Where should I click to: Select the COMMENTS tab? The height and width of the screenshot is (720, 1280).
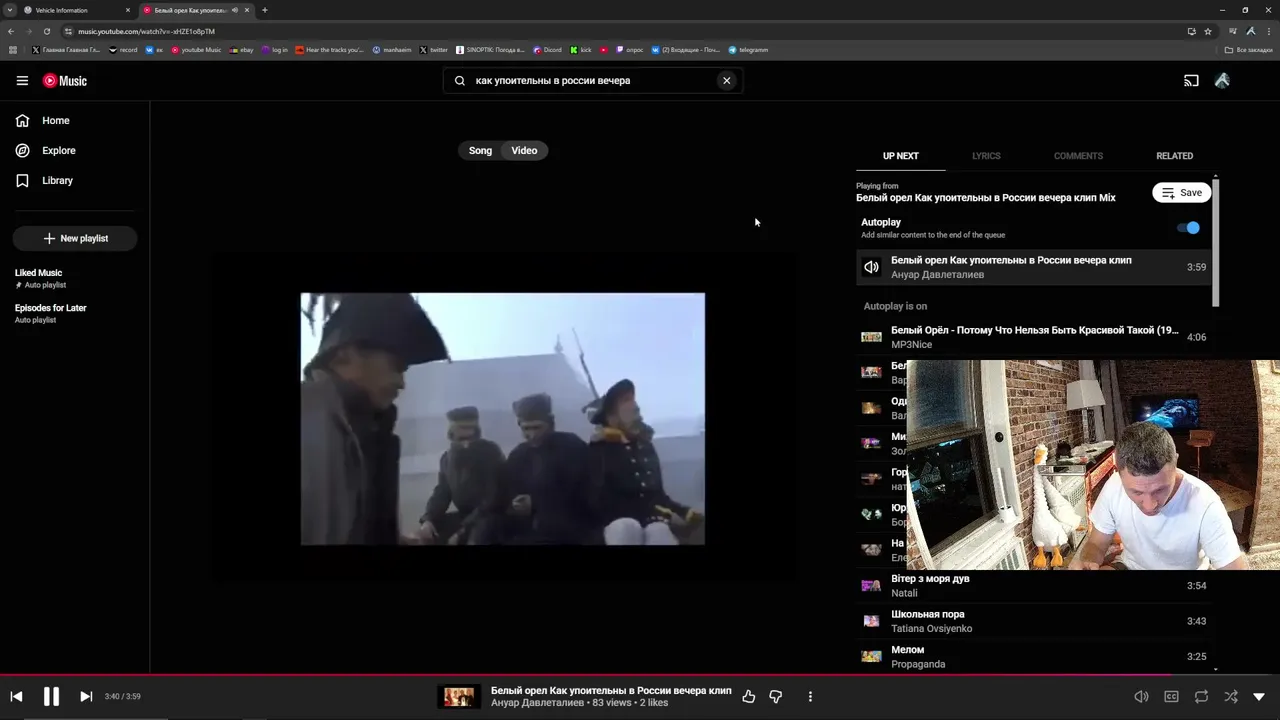[1078, 156]
